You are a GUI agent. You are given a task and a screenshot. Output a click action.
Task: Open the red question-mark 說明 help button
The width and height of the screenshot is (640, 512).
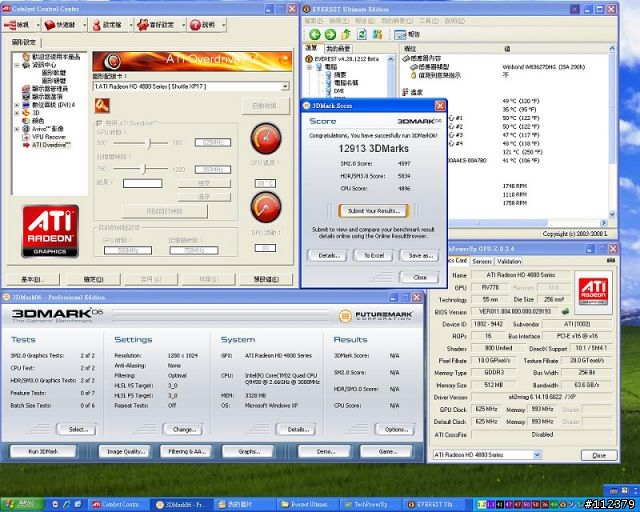(203, 25)
